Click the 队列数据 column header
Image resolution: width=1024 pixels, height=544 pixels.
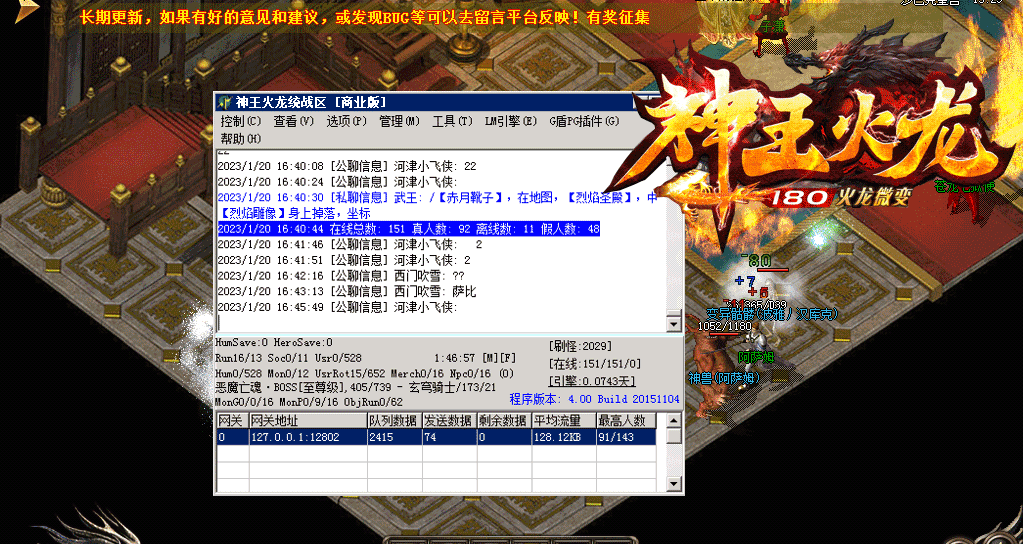tap(393, 421)
